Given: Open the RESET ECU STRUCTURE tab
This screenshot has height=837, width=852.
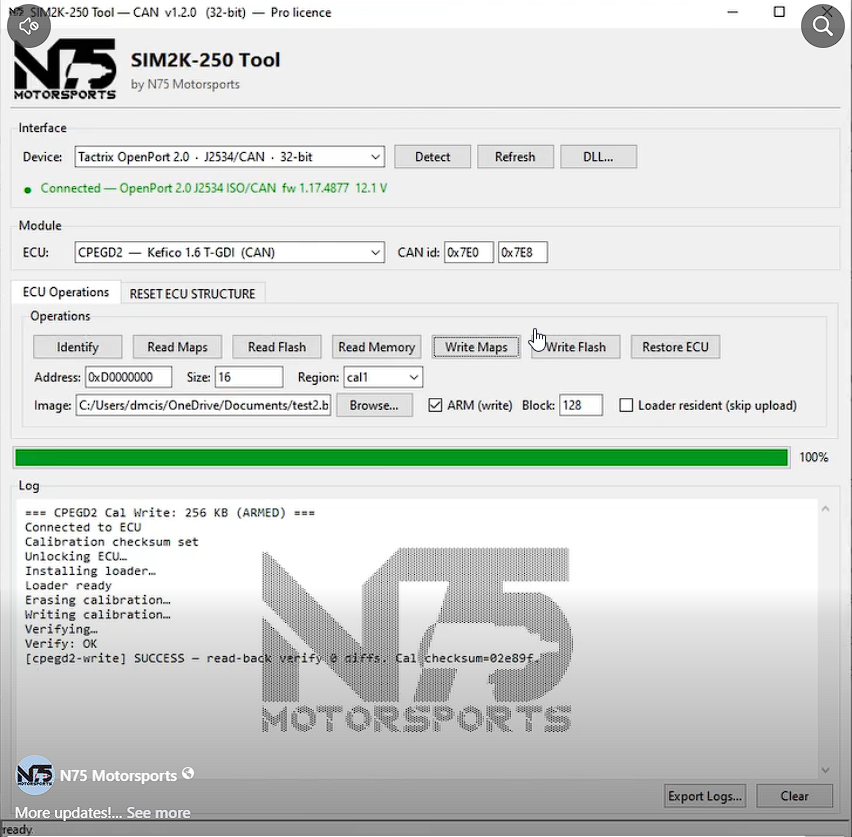Looking at the screenshot, I should click(x=192, y=294).
